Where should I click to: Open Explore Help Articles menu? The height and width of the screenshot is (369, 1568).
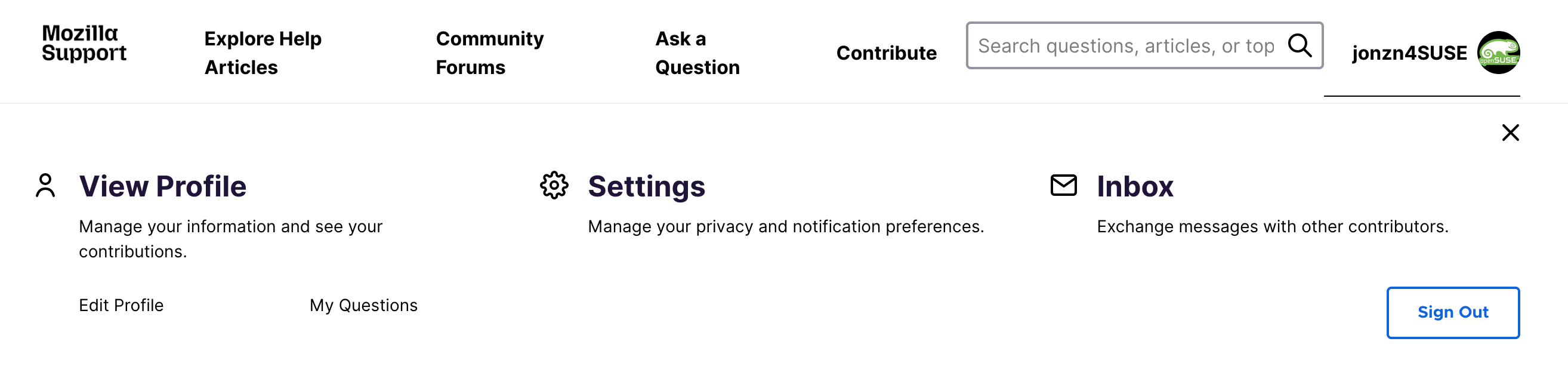coord(263,53)
